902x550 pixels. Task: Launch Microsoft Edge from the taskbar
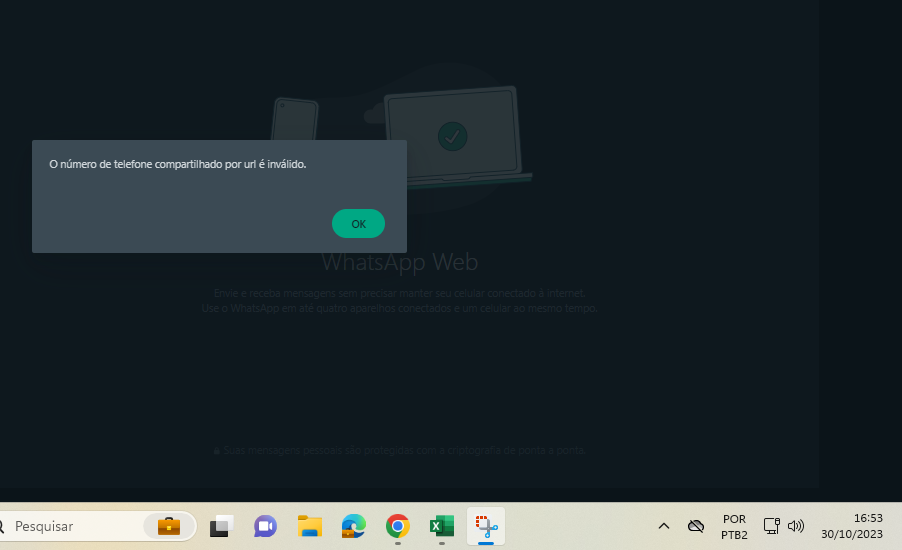(353, 526)
